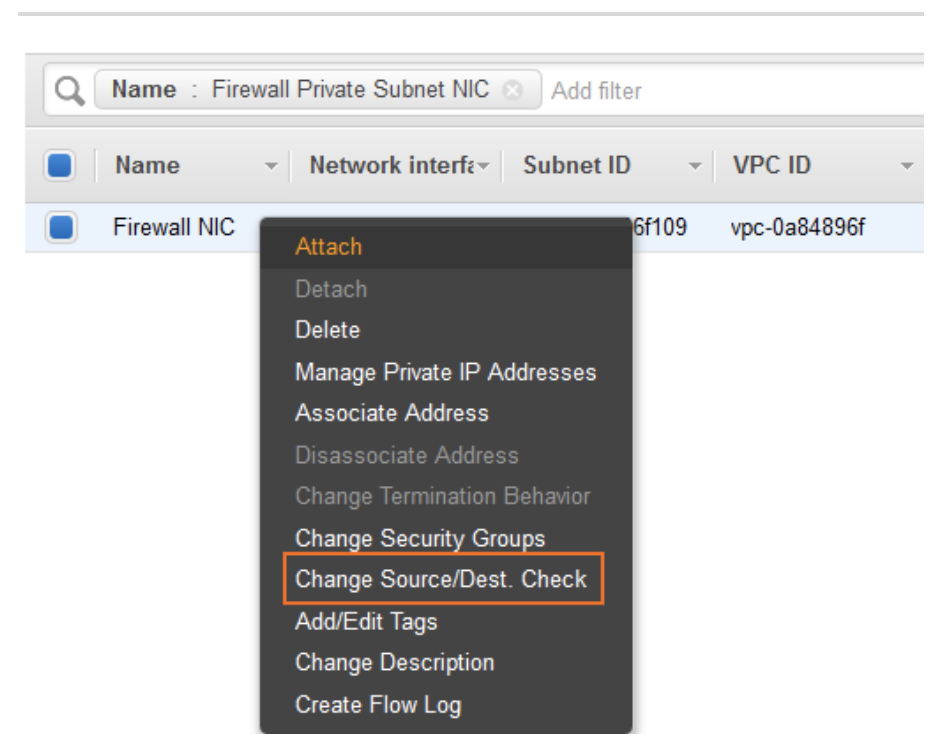Screen dimensions: 952x756
Task: Select Change Source/Dest. Check
Action: [x=441, y=579]
